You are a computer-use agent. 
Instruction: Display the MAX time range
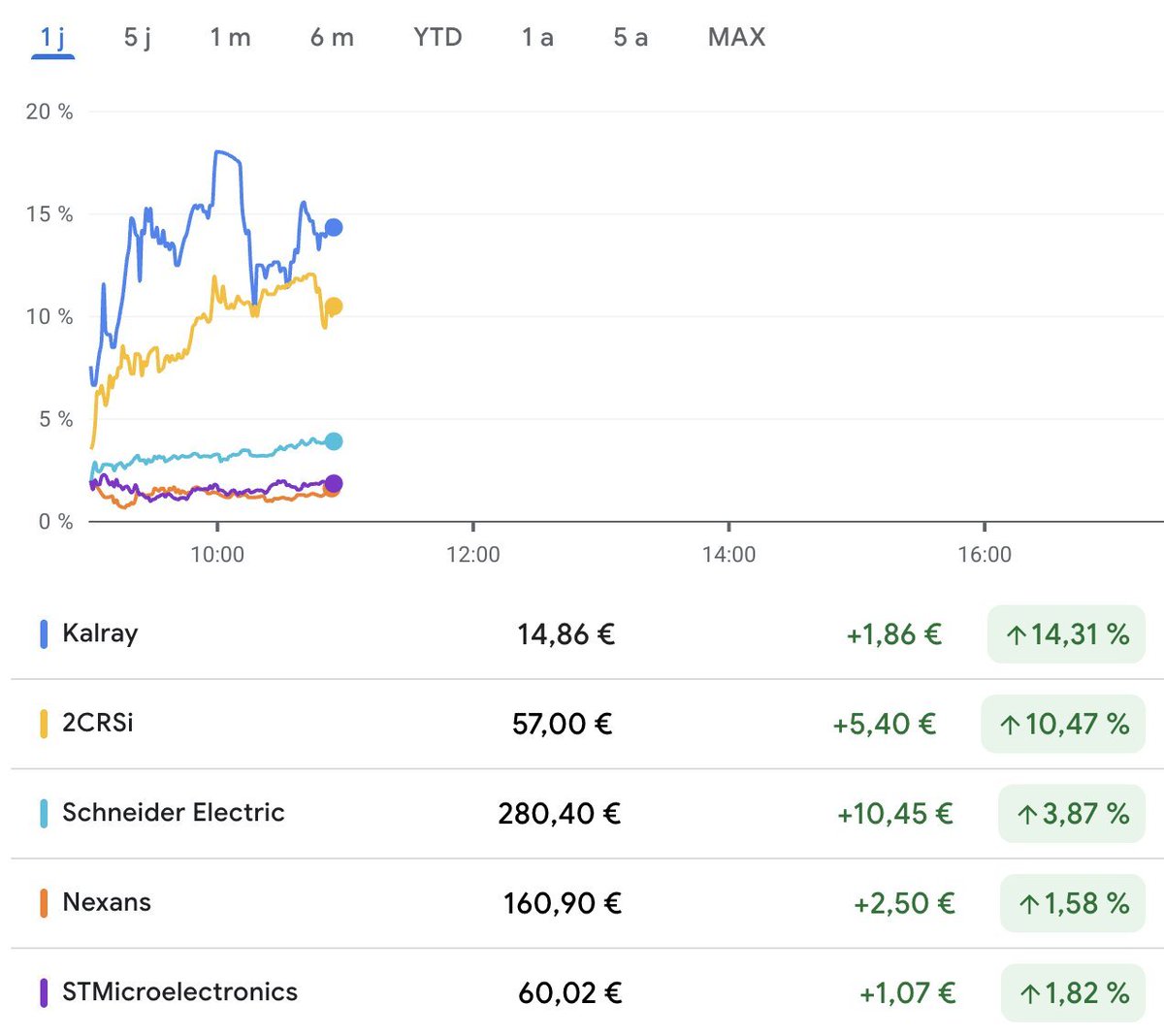pyautogui.click(x=736, y=38)
